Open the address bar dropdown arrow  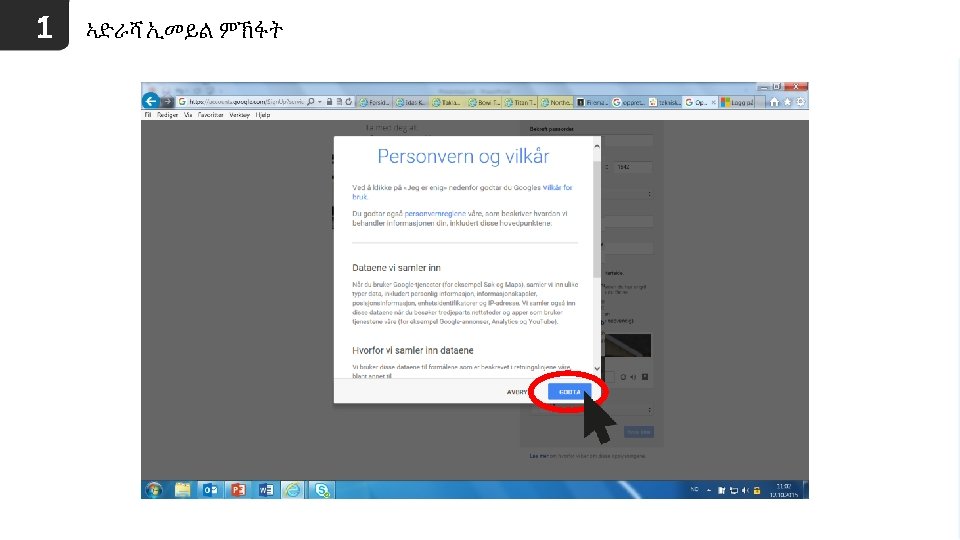[x=320, y=102]
